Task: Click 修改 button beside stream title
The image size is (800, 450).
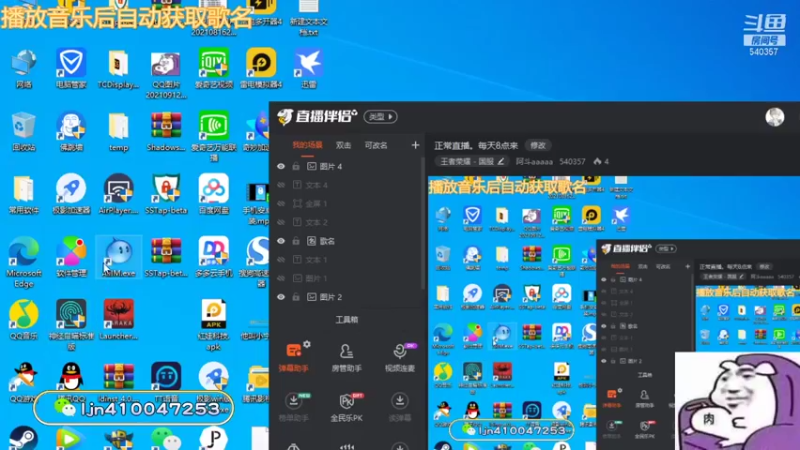Action: point(538,145)
